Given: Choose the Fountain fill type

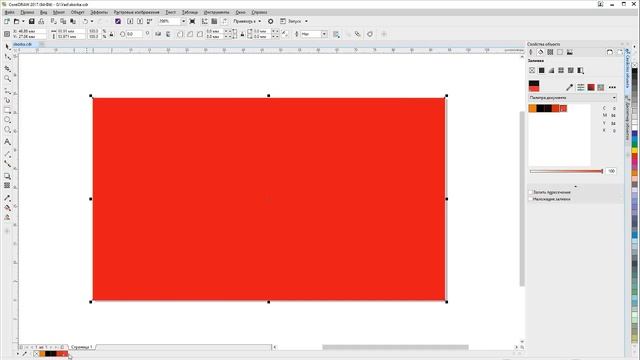Looking at the screenshot, I should pyautogui.click(x=551, y=71).
